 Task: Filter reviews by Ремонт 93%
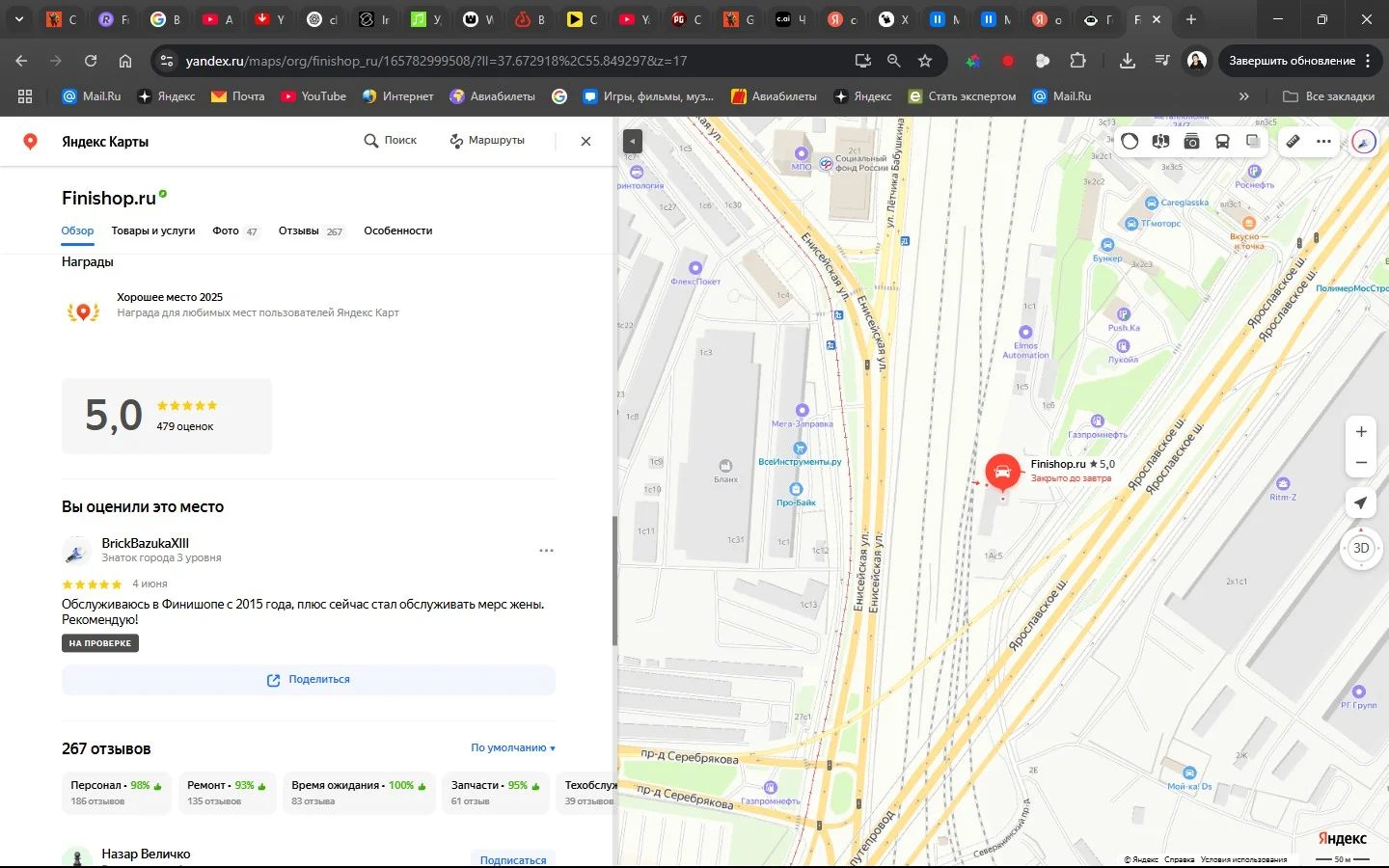228,793
